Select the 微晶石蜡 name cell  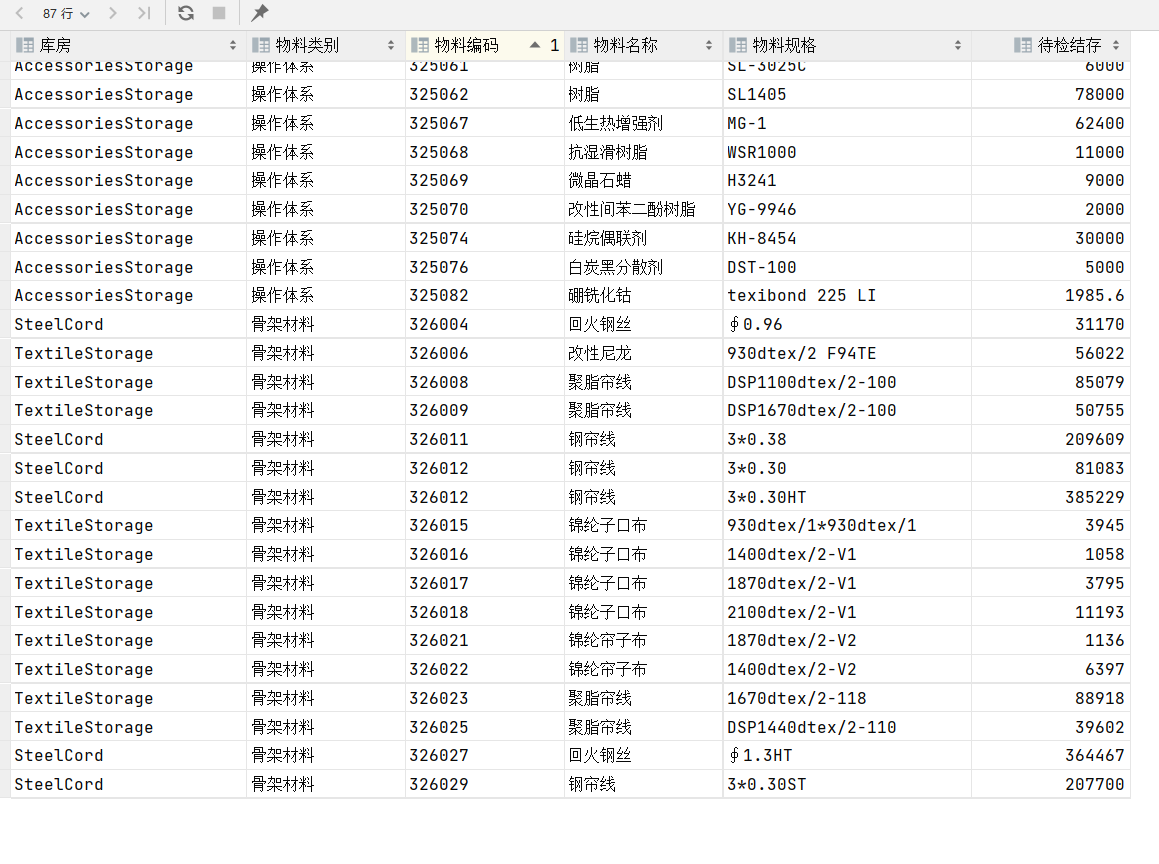[x=644, y=180]
